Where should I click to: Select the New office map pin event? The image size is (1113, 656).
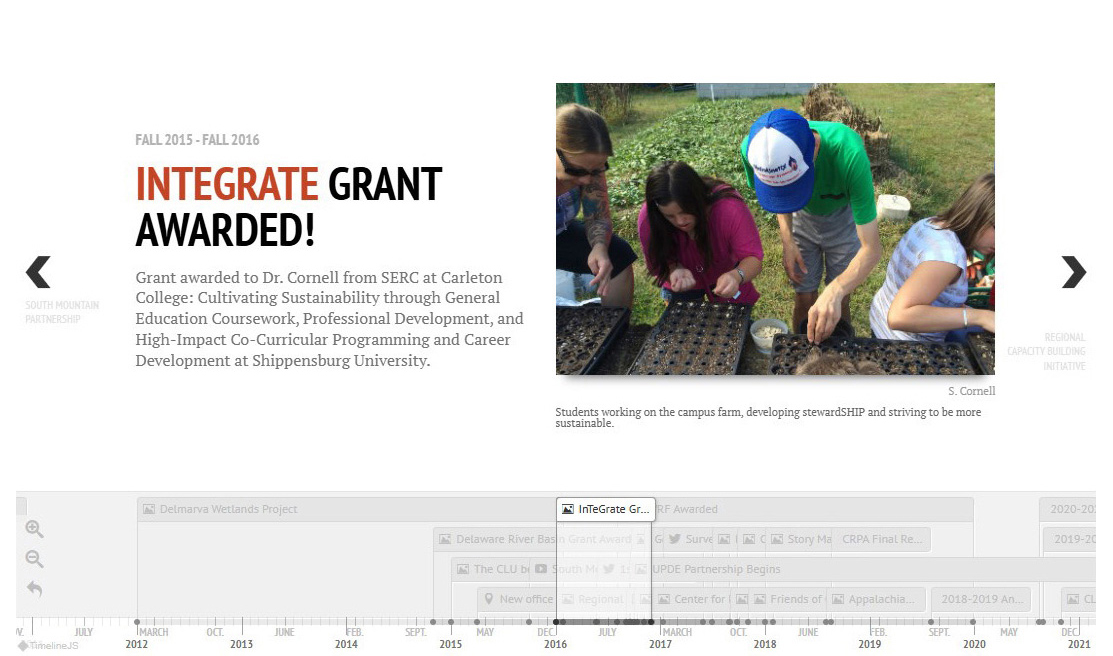coord(518,599)
